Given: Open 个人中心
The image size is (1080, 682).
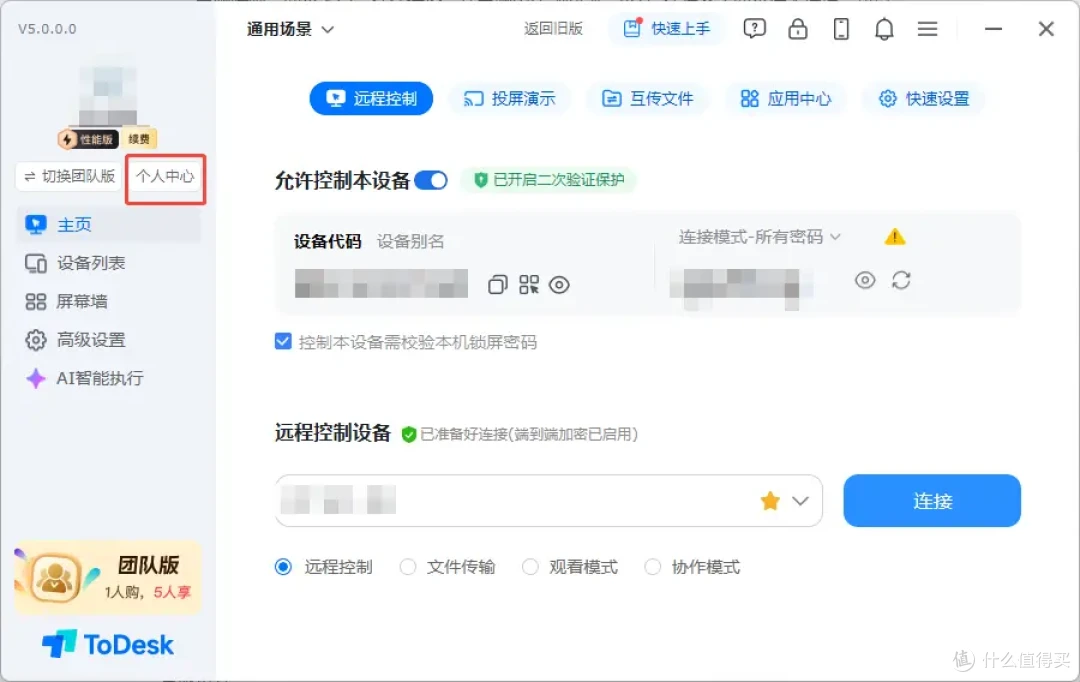Looking at the screenshot, I should click(x=165, y=176).
